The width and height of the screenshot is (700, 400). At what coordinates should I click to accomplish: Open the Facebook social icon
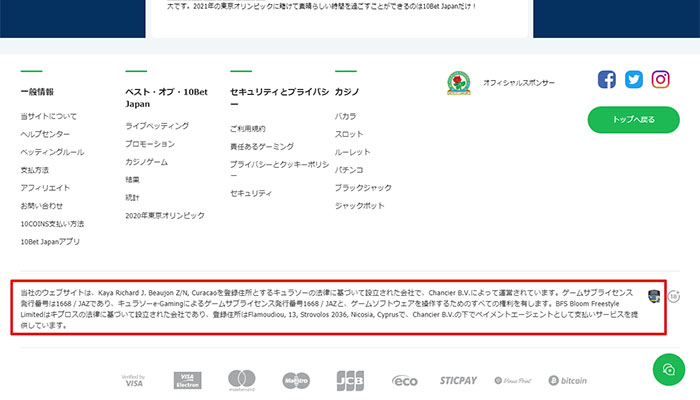click(607, 79)
